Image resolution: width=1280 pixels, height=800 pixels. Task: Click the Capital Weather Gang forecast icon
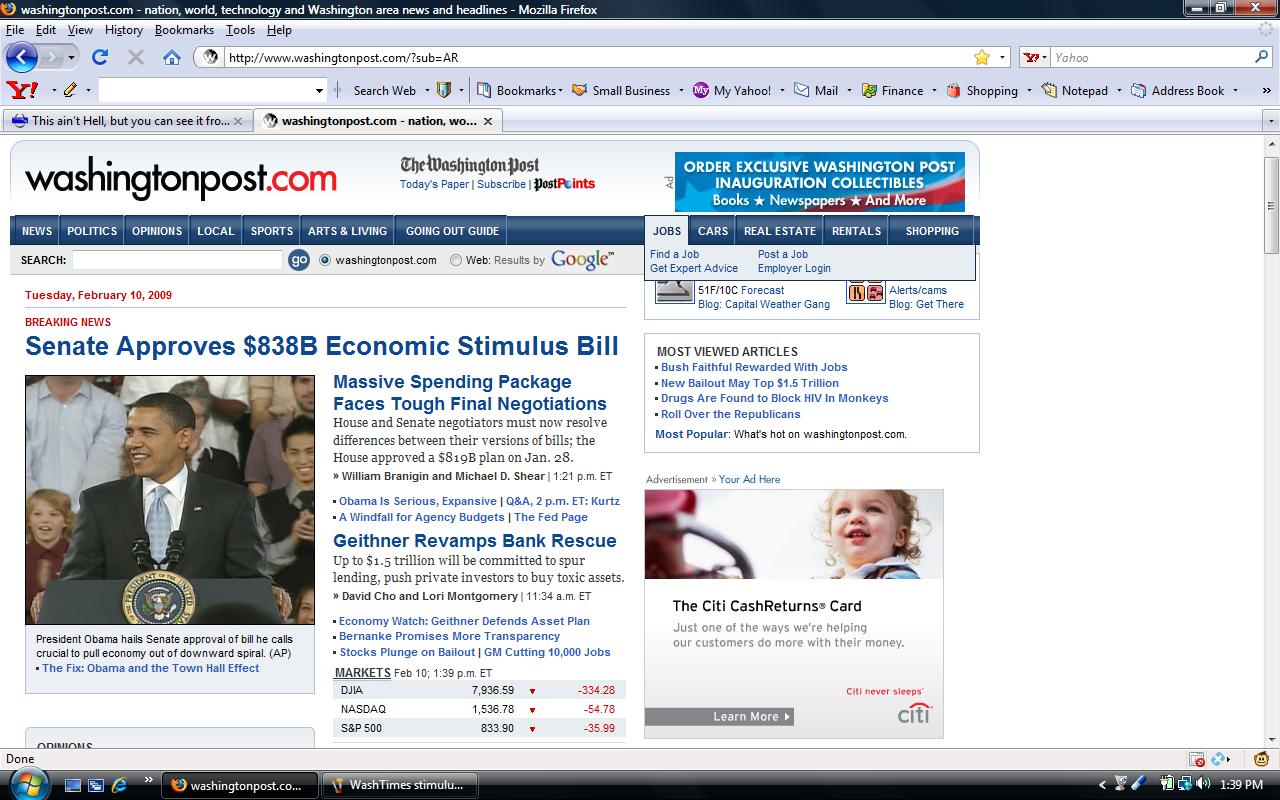pos(673,291)
